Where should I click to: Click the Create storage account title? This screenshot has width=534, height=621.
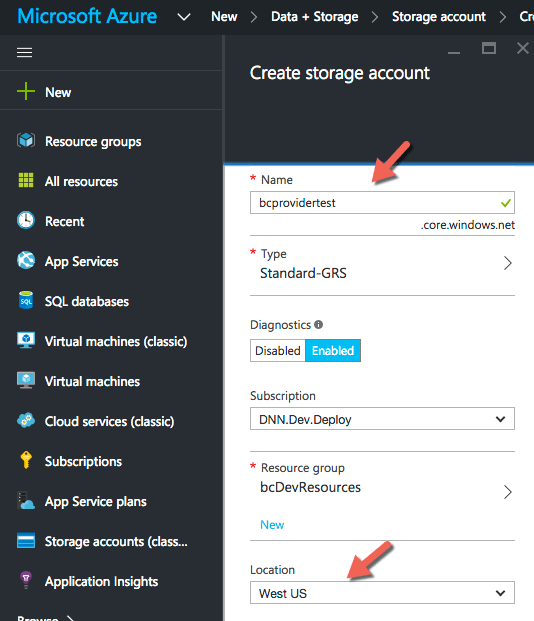tap(339, 73)
